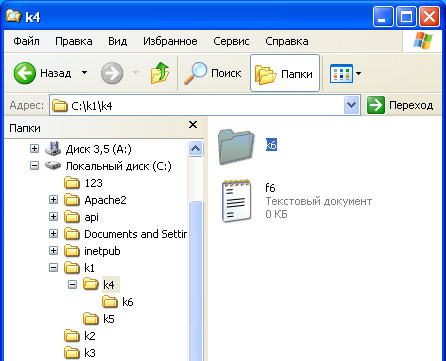Select the f6 text document icon
The image size is (446, 361).
click(x=236, y=201)
